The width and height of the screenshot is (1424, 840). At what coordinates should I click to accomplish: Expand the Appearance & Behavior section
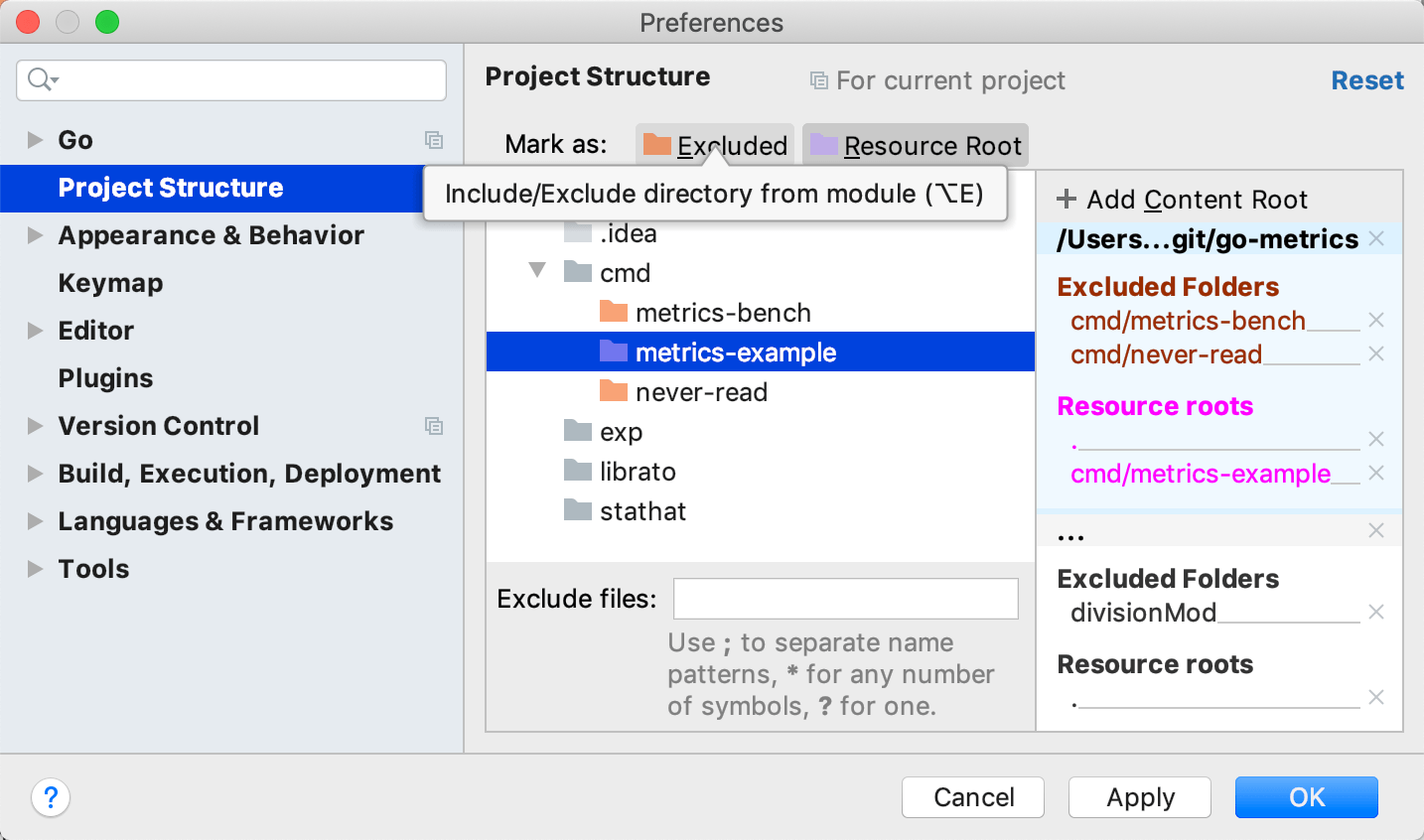pos(34,235)
